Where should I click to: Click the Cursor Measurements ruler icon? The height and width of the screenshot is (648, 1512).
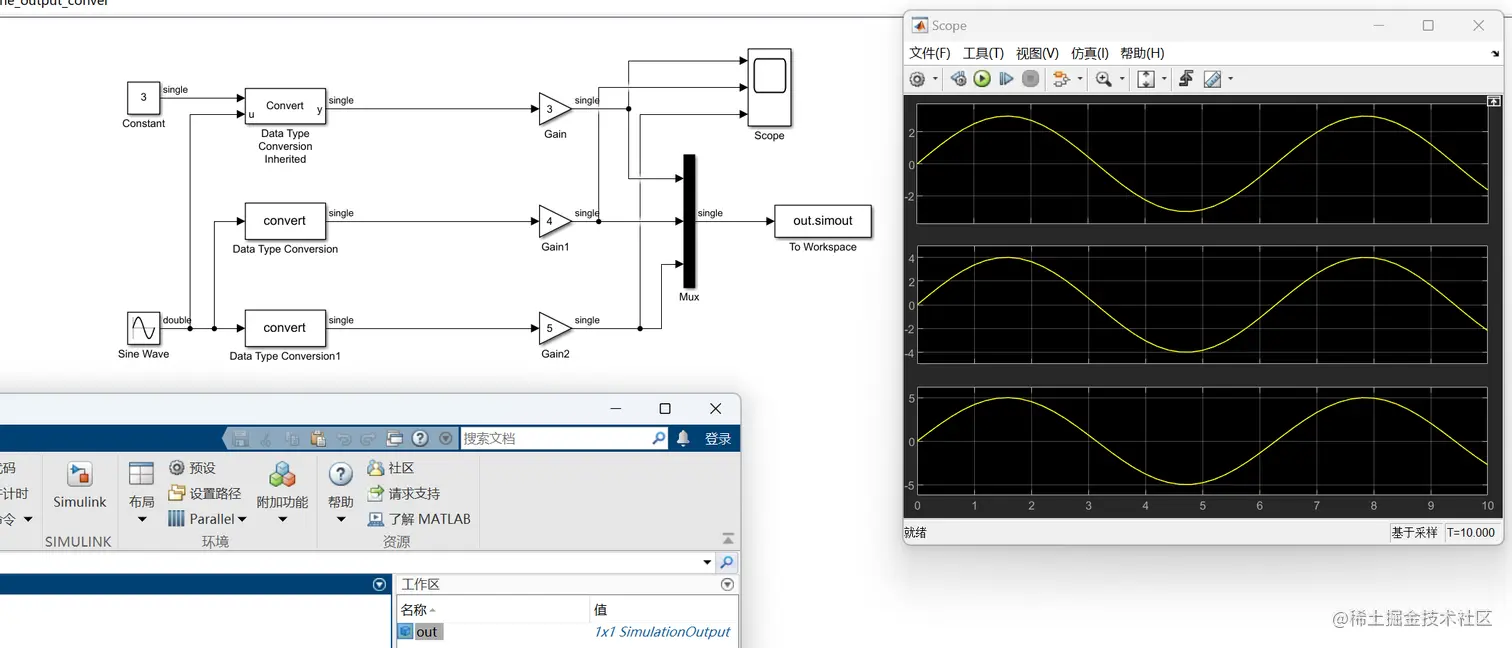[x=1212, y=79]
